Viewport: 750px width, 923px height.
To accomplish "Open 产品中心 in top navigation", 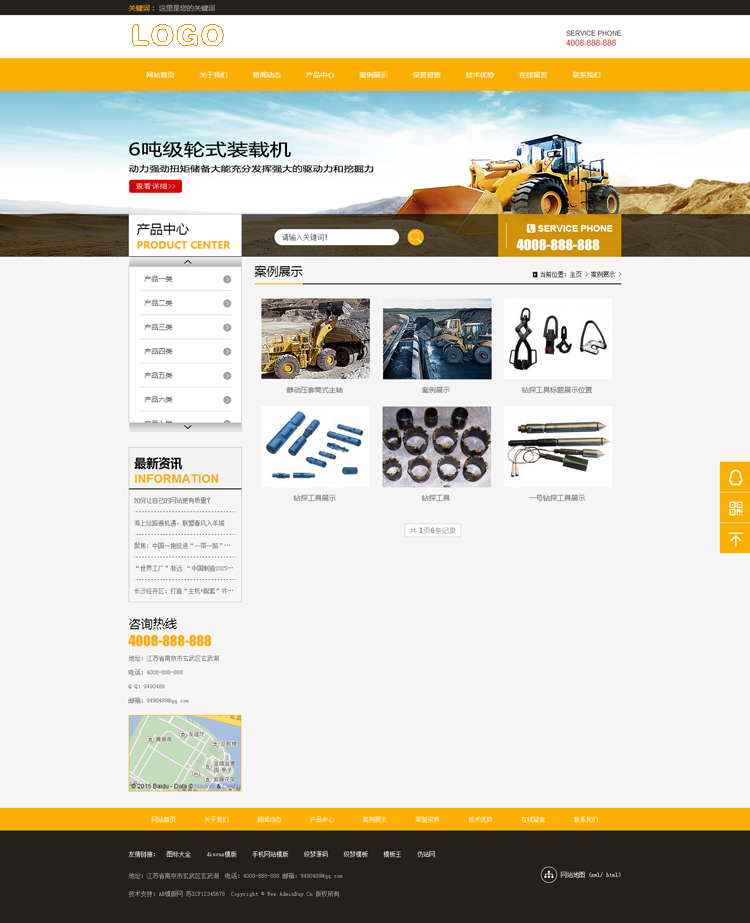I will (320, 75).
